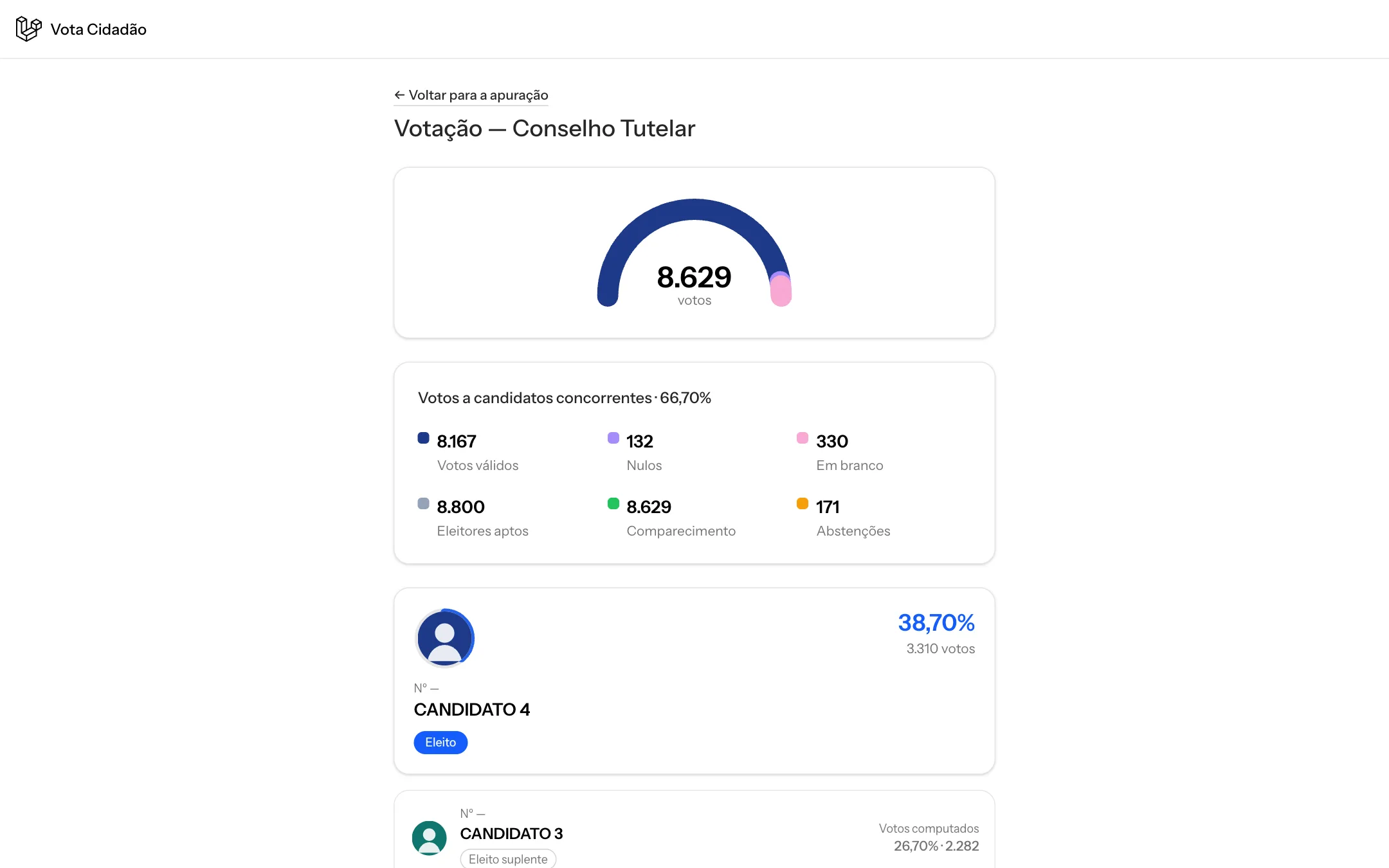
Task: Click the purple Nulos swatch
Action: point(613,438)
